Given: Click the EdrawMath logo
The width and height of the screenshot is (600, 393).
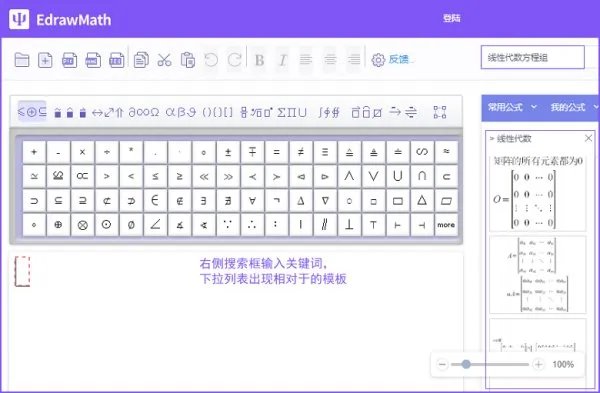Looking at the screenshot, I should tap(60, 19).
